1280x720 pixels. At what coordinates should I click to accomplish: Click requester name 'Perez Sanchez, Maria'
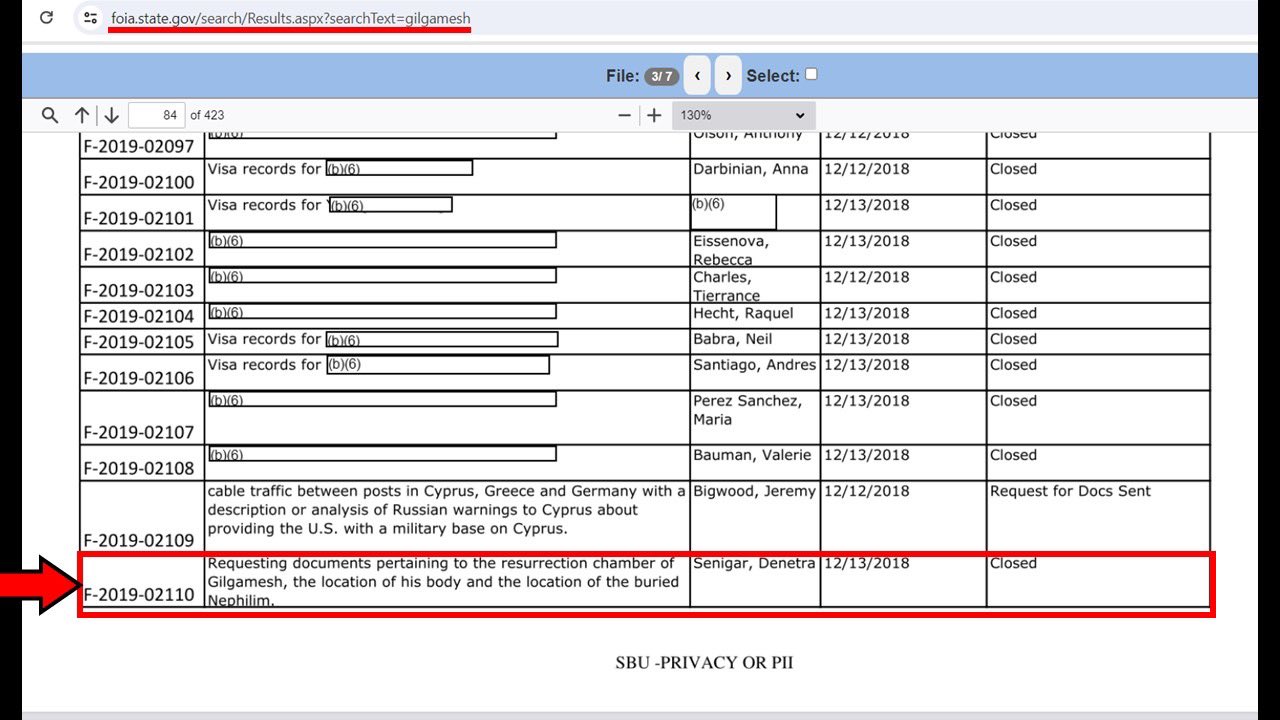(x=747, y=410)
